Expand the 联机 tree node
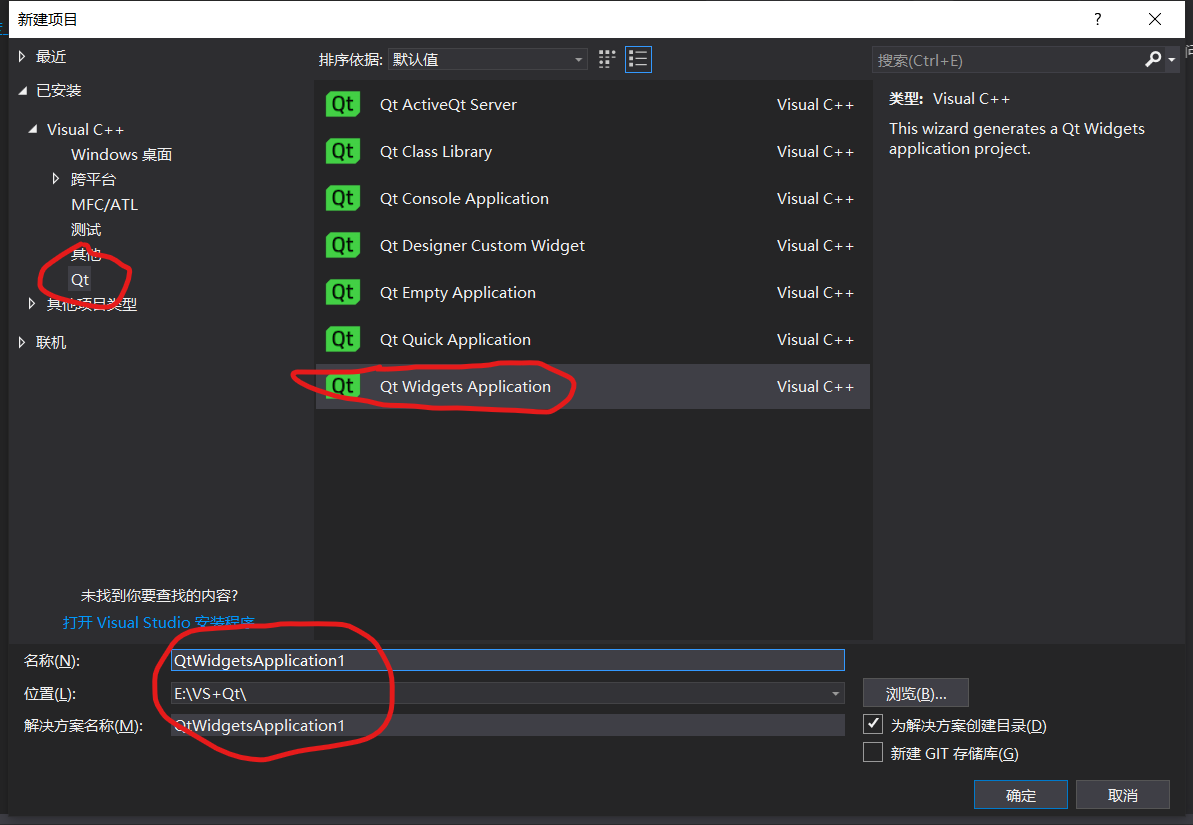This screenshot has width=1193, height=825. click(22, 342)
